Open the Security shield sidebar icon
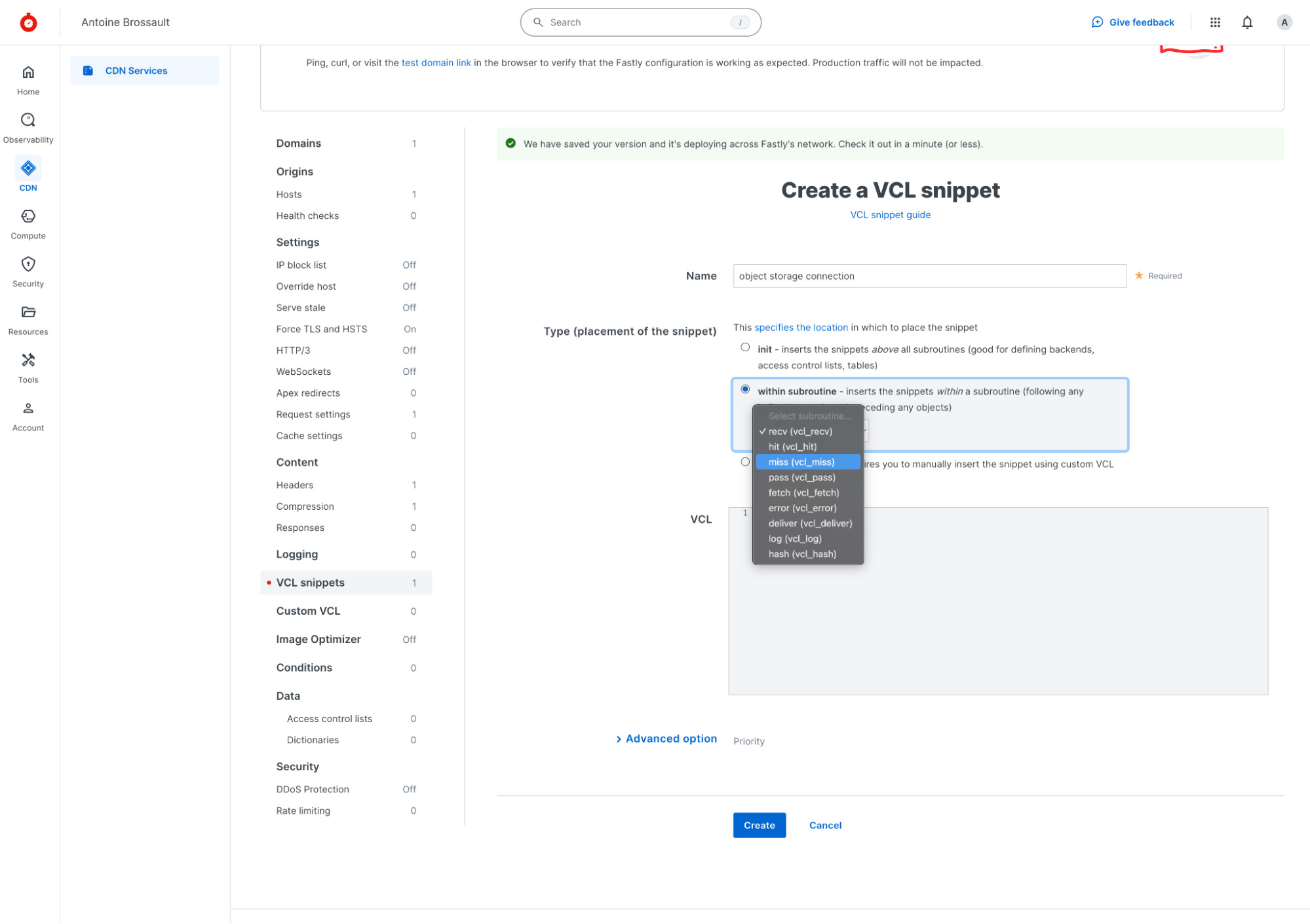This screenshot has width=1310, height=924. 28,264
